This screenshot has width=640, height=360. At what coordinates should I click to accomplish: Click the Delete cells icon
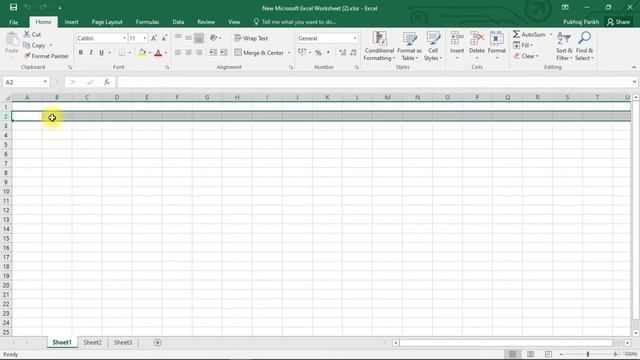(476, 39)
